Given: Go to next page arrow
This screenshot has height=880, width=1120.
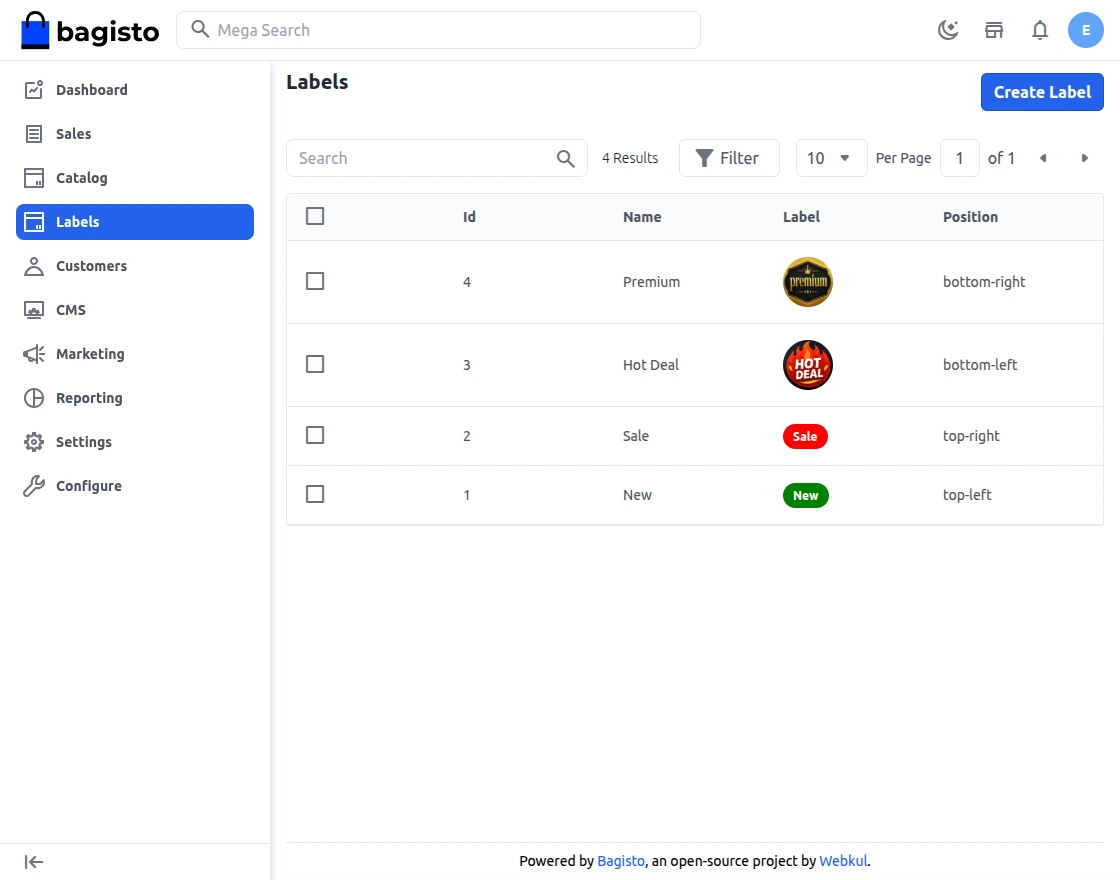Looking at the screenshot, I should 1084,158.
